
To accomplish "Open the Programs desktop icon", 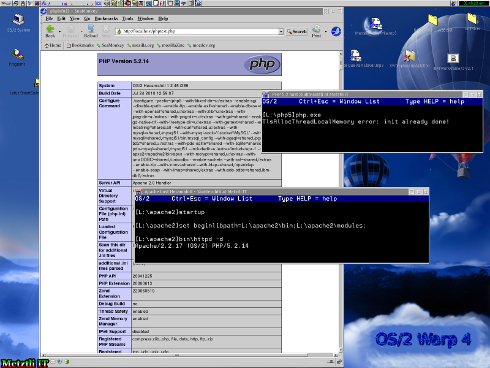I will click(17, 54).
